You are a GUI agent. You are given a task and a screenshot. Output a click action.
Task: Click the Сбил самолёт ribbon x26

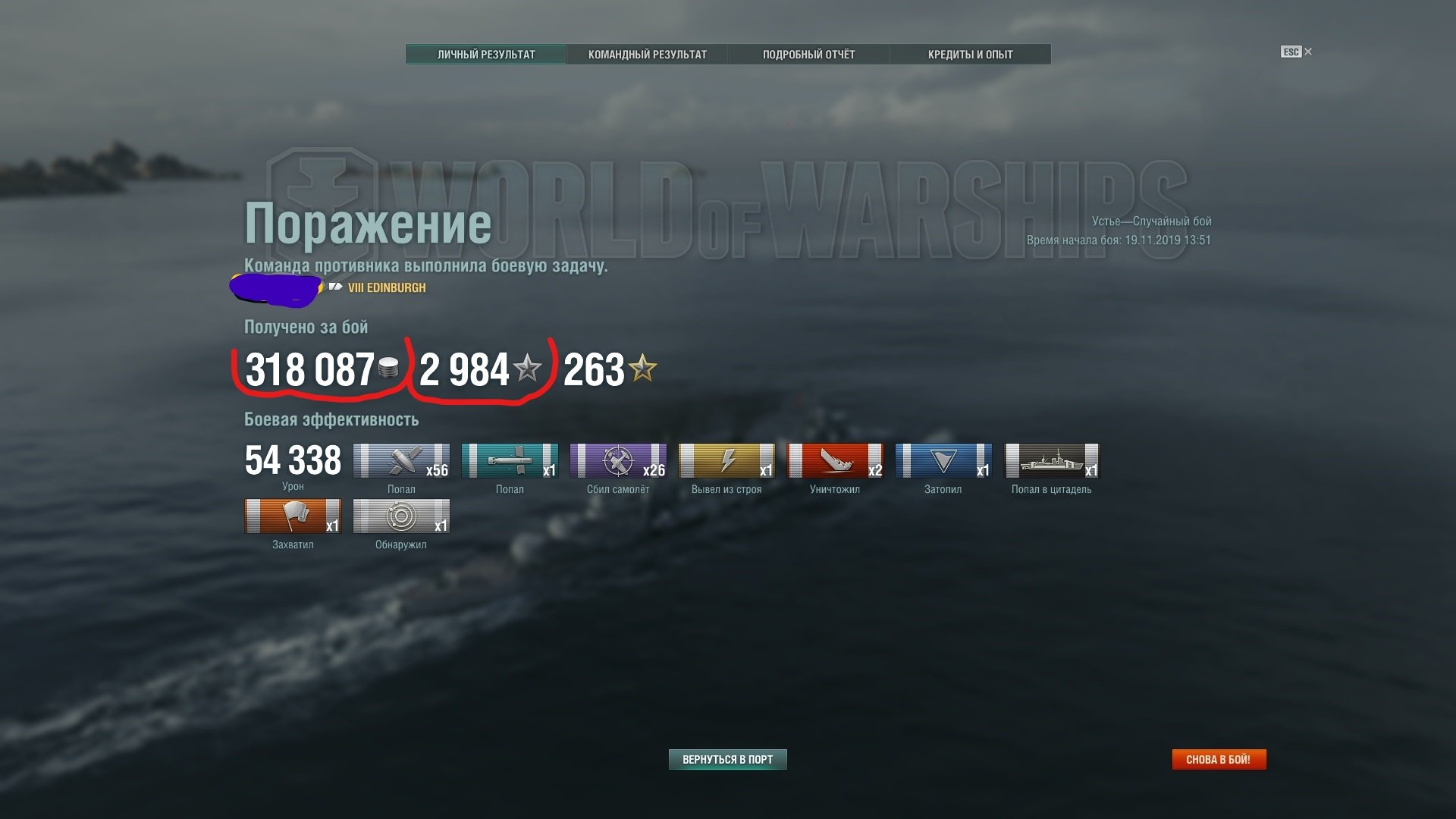pyautogui.click(x=618, y=461)
